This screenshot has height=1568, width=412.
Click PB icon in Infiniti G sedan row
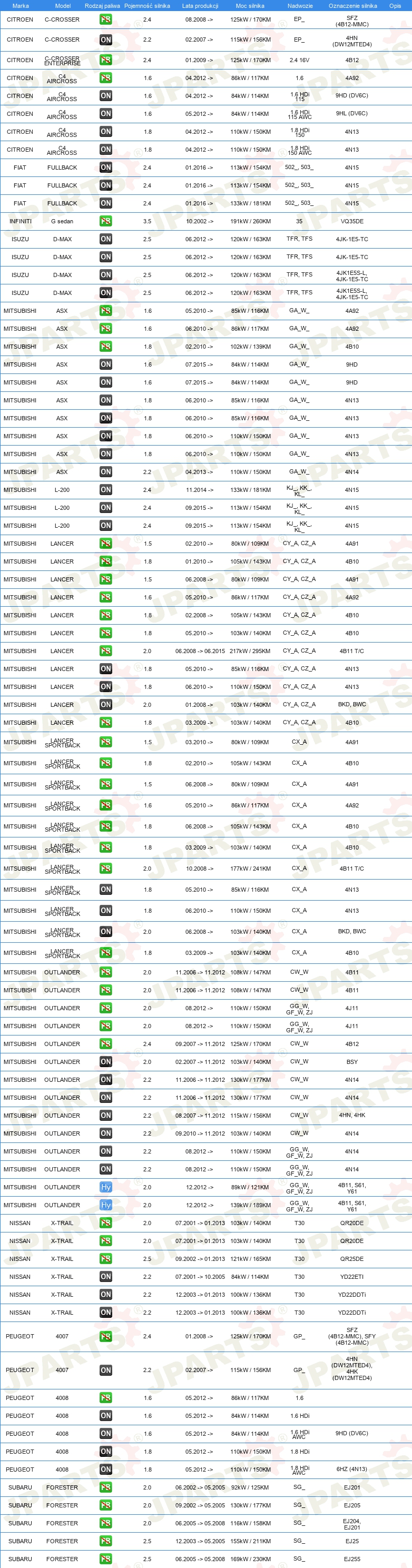(x=106, y=222)
